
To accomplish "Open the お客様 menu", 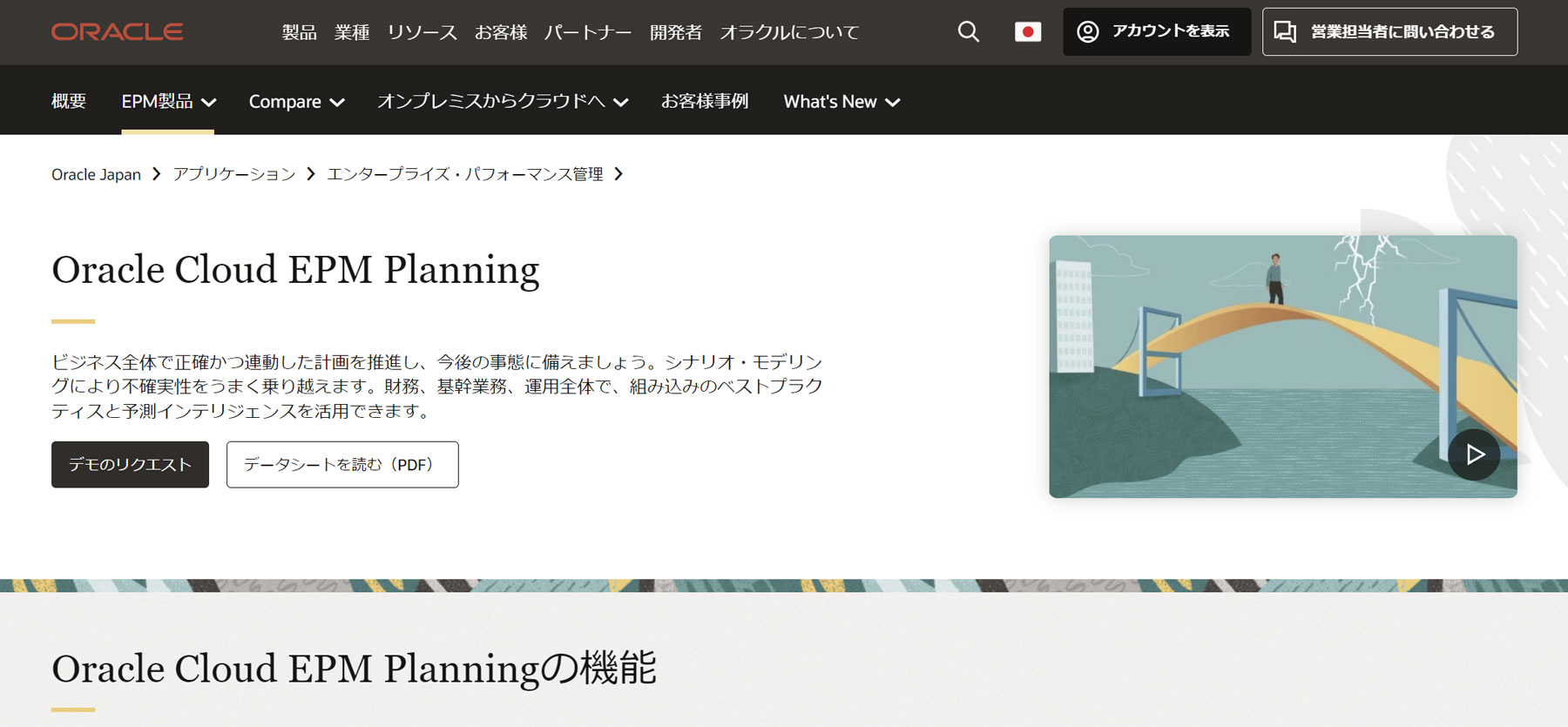I will tap(501, 32).
